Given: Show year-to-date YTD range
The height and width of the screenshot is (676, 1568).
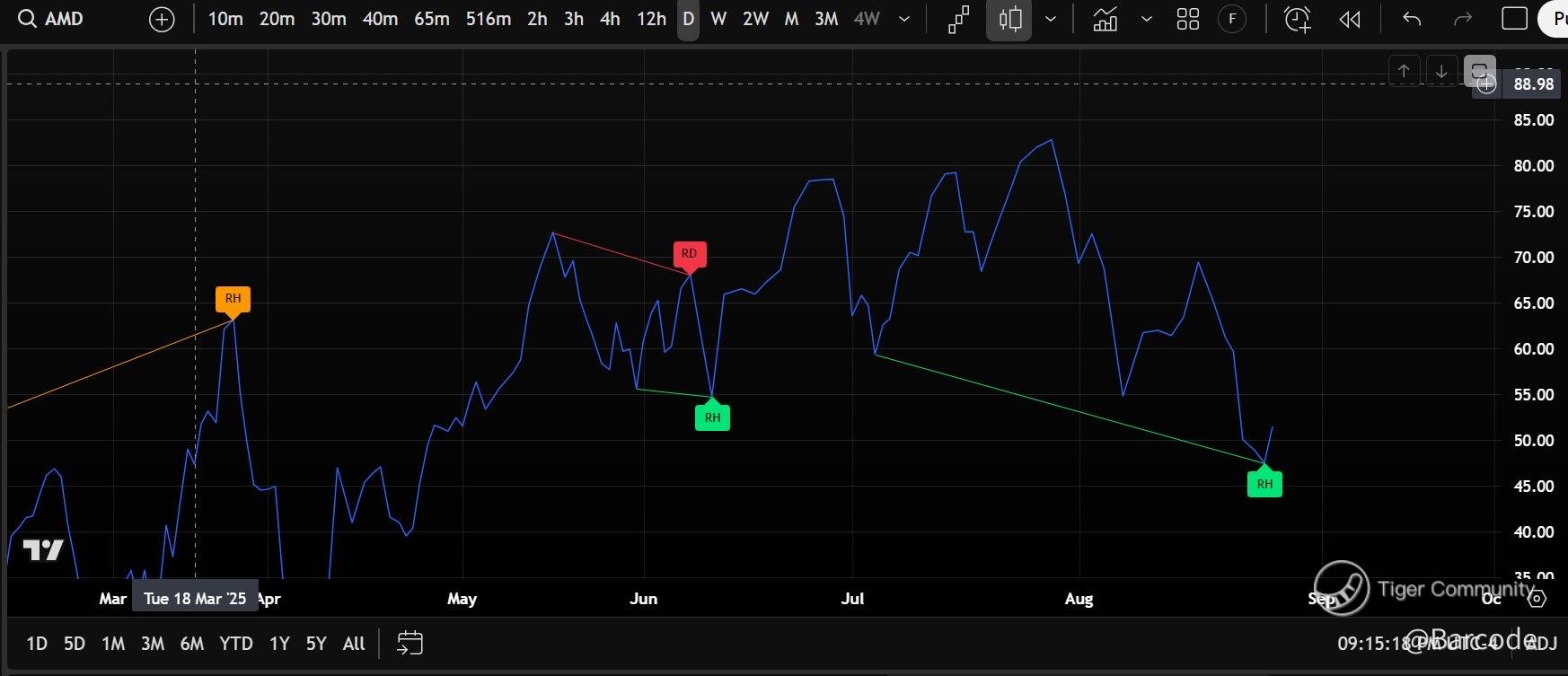Looking at the screenshot, I should pos(236,644).
